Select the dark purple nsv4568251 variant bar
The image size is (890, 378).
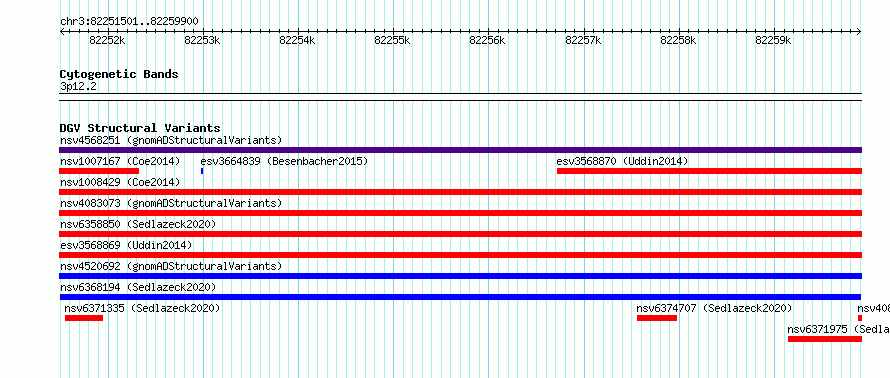click(460, 150)
